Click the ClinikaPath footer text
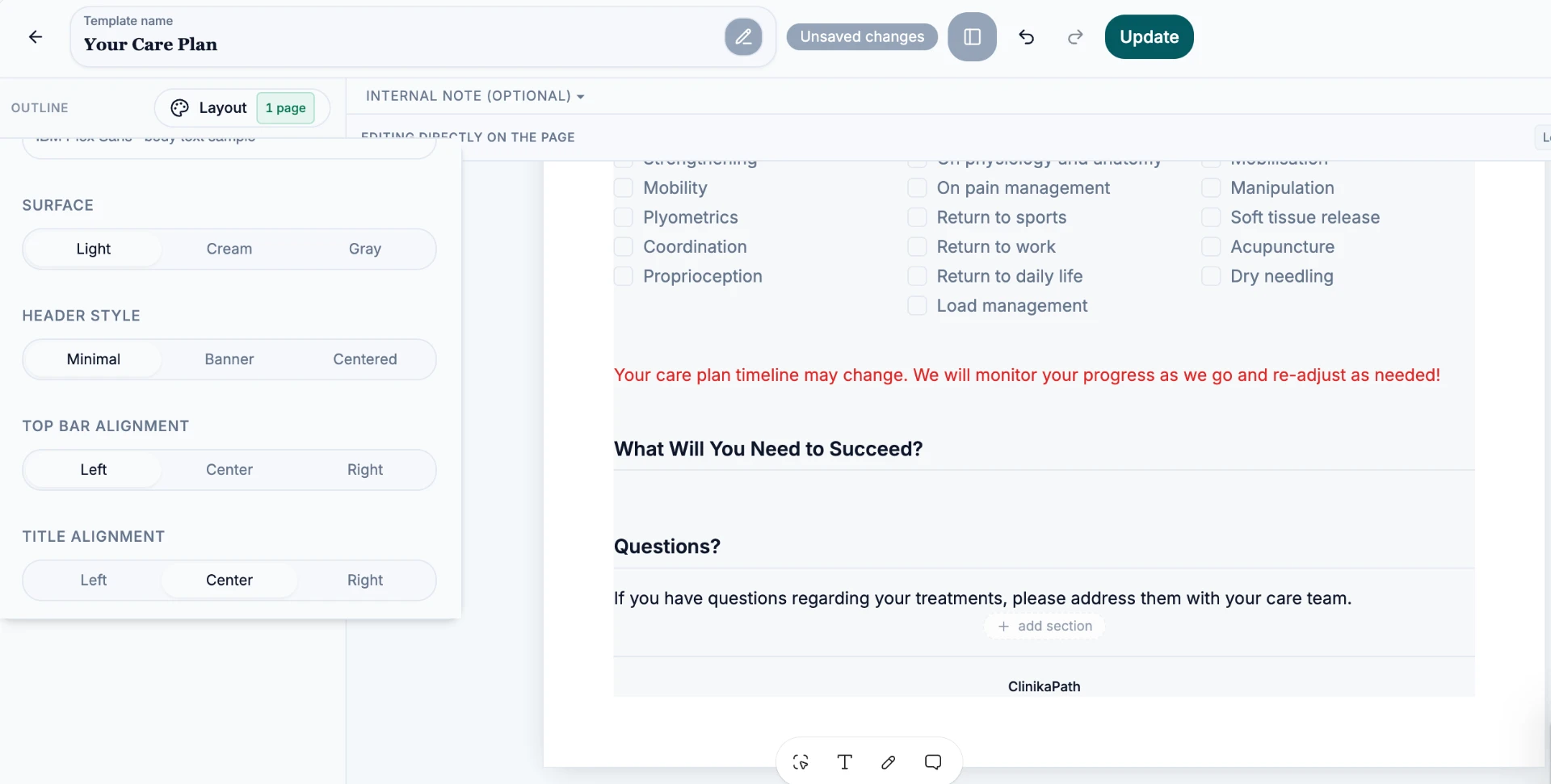Image resolution: width=1551 pixels, height=784 pixels. (x=1044, y=687)
